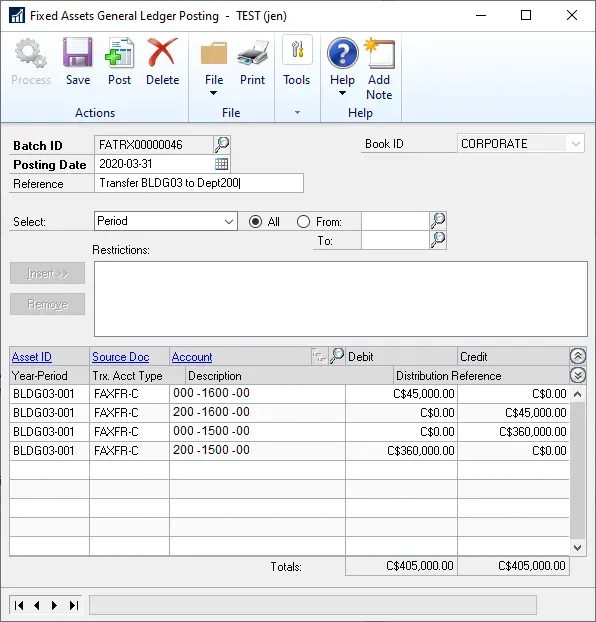Click the grid vertical scrollbar track
Image resolution: width=596 pixels, height=622 pixels.
tap(577, 470)
